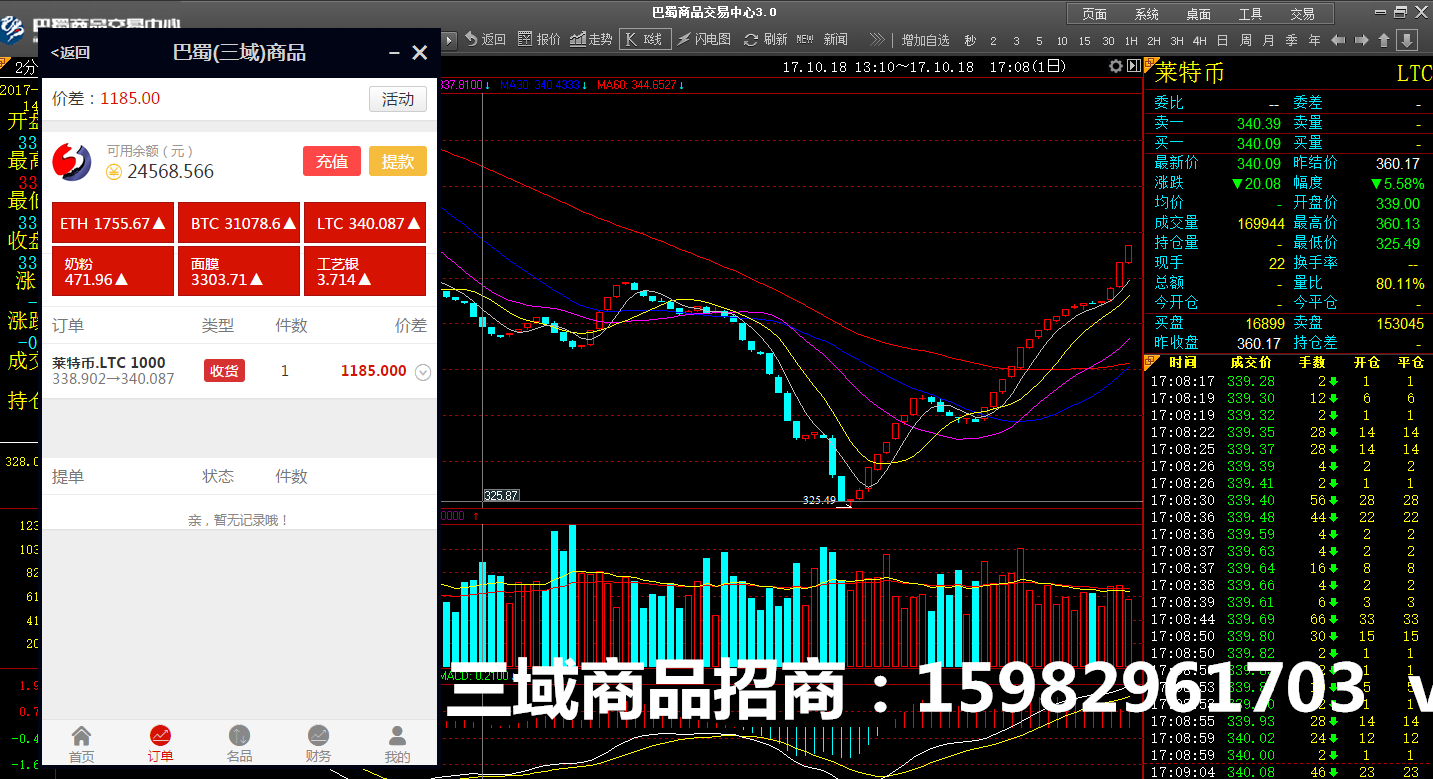1433x779 pixels.
Task: Click the 2分 tab at top left
Action: pos(26,68)
